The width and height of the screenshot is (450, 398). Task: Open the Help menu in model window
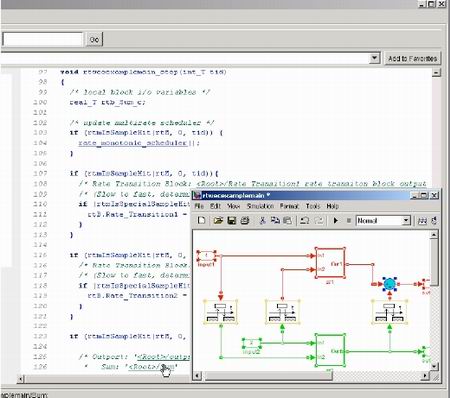coord(332,206)
